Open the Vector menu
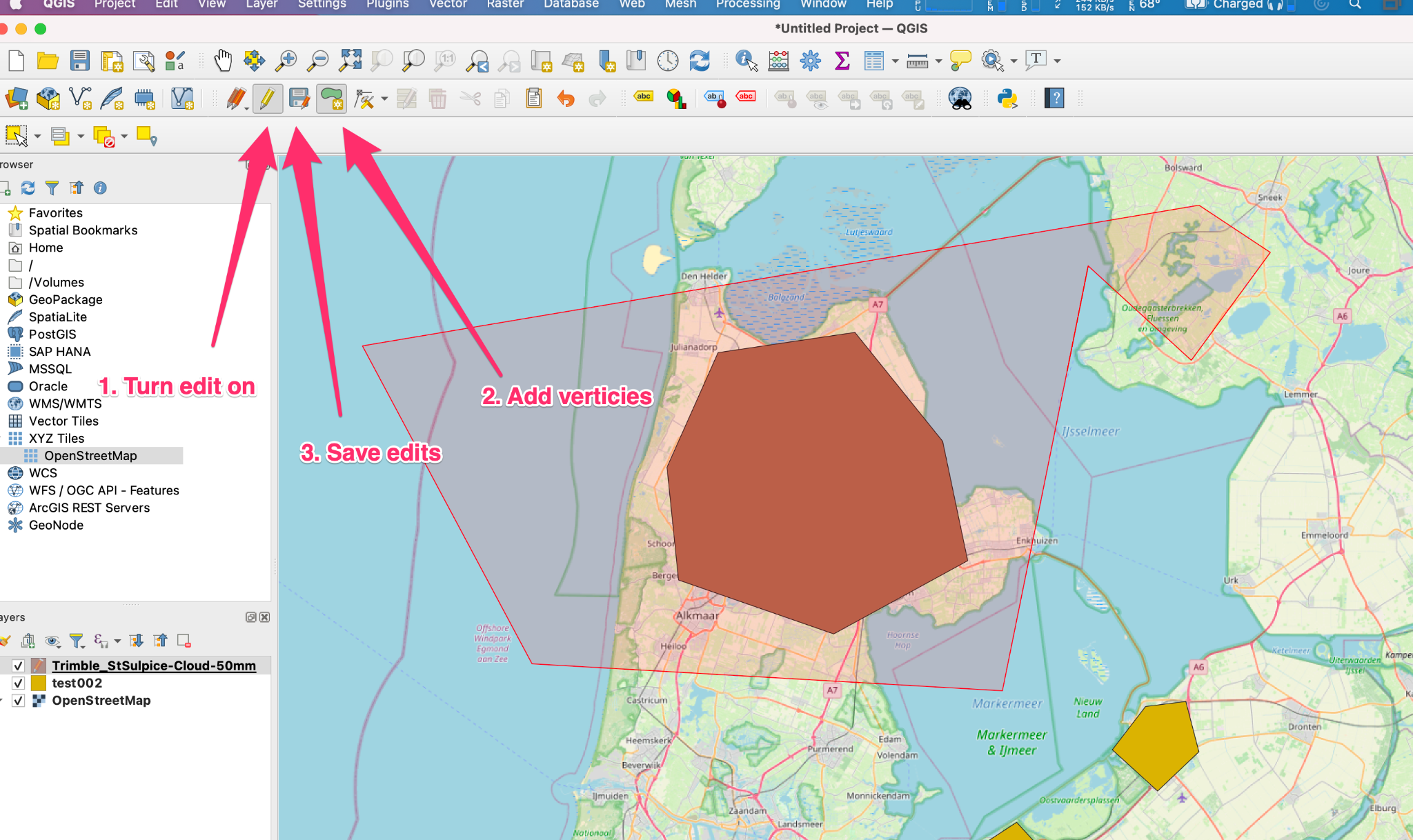The height and width of the screenshot is (840, 1413). click(x=448, y=4)
